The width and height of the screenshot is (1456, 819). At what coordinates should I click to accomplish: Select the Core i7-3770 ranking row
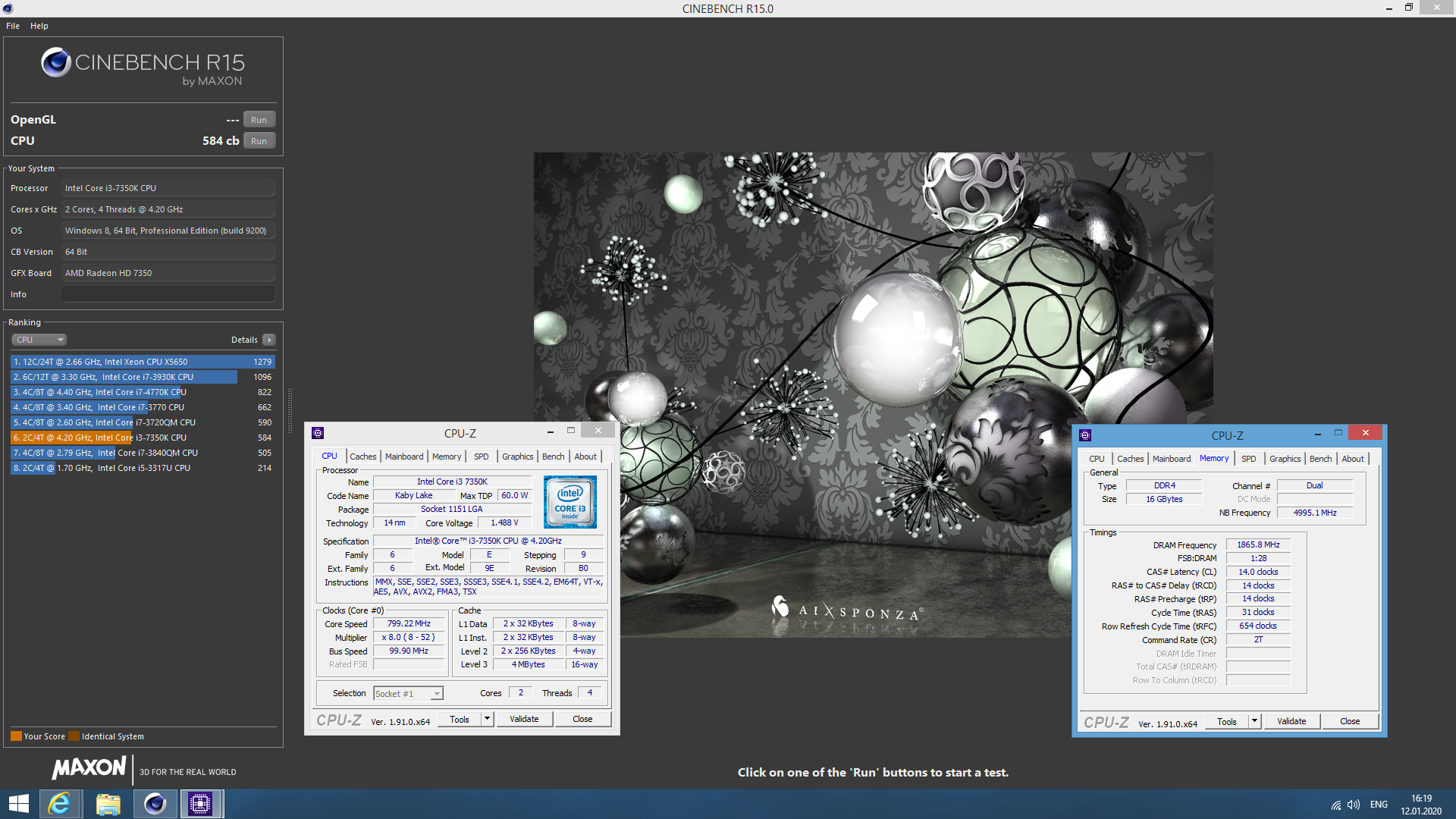pyautogui.click(x=143, y=407)
